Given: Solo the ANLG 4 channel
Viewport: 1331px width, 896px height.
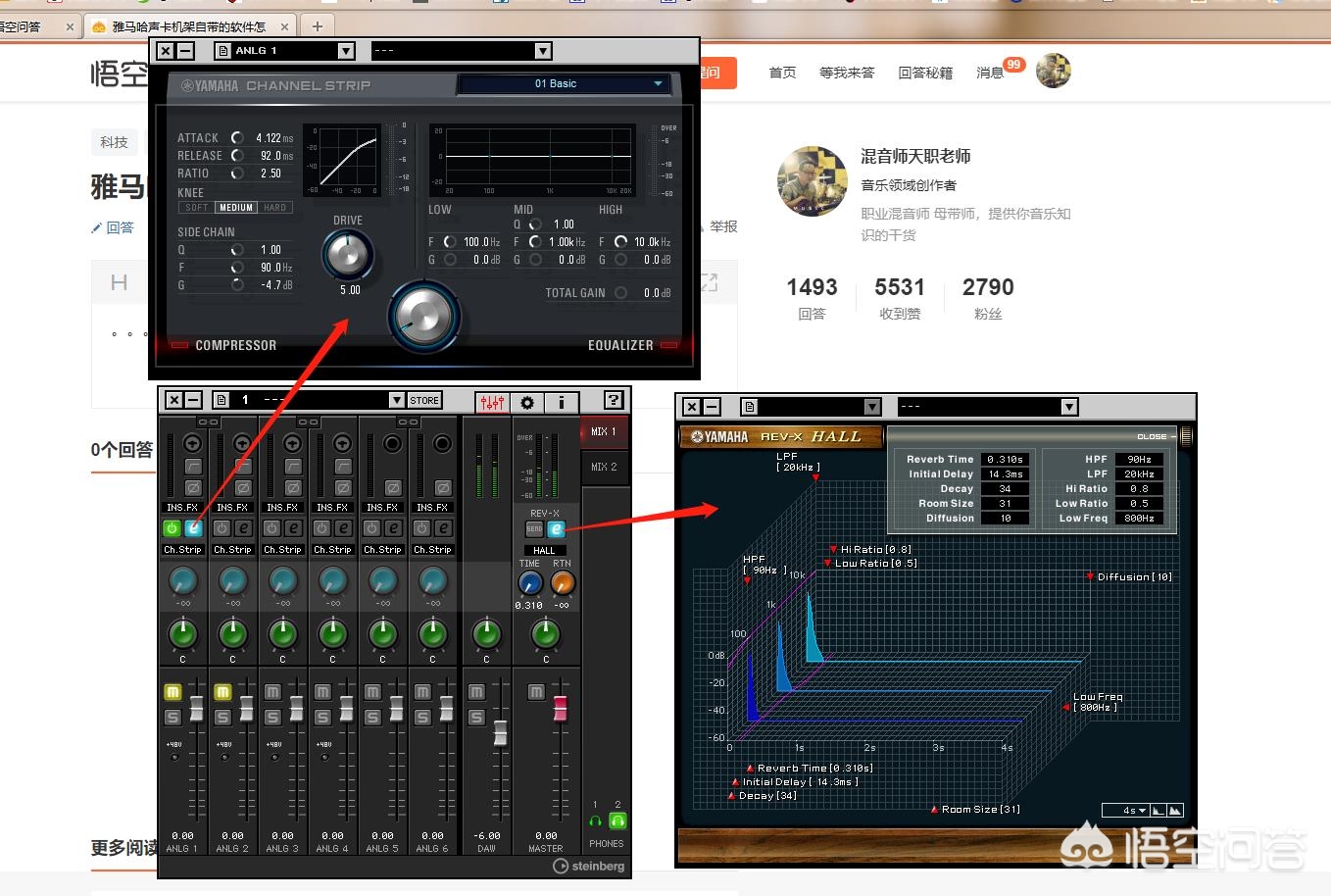Looking at the screenshot, I should click(x=322, y=718).
